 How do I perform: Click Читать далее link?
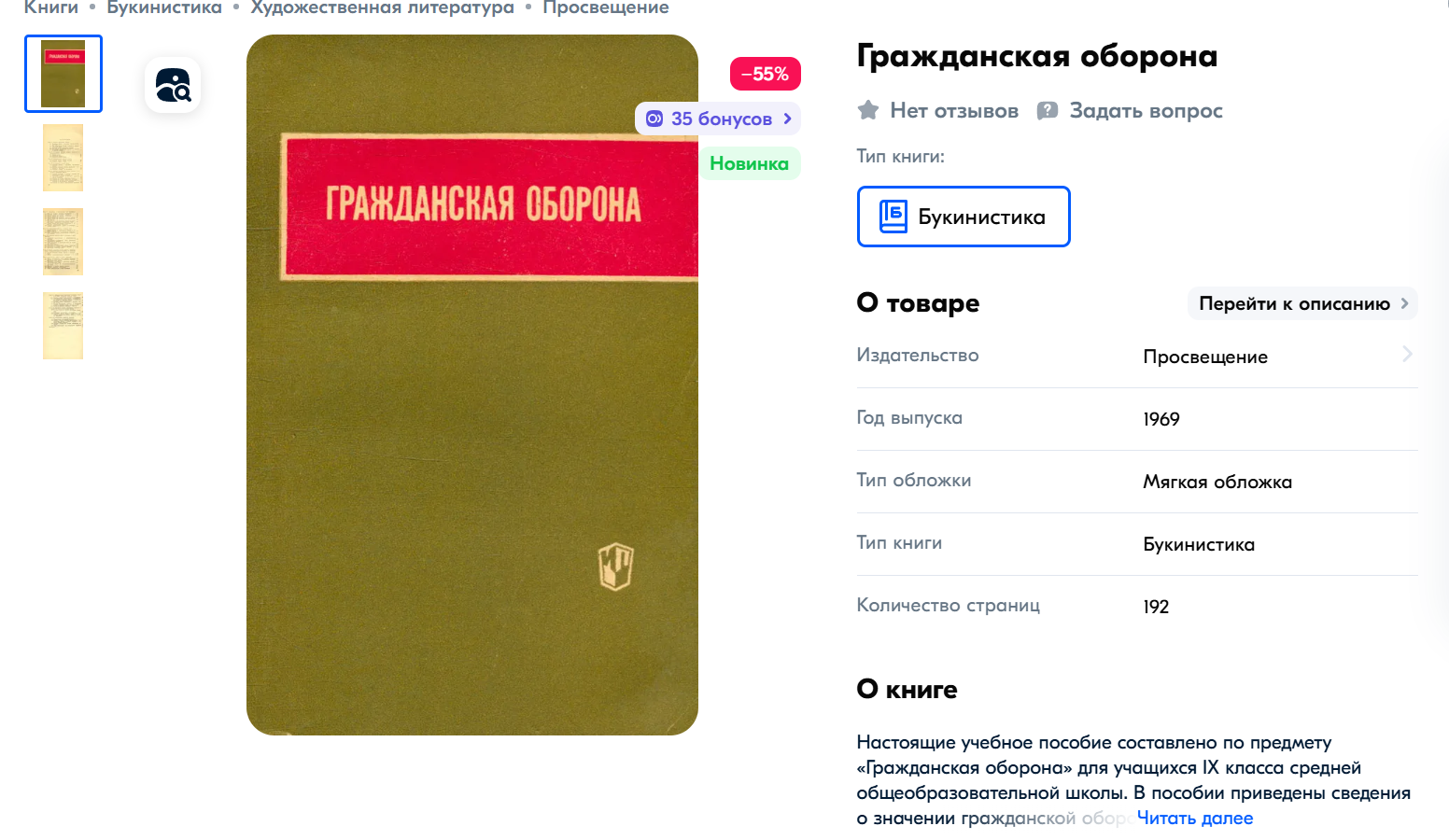tap(1195, 818)
